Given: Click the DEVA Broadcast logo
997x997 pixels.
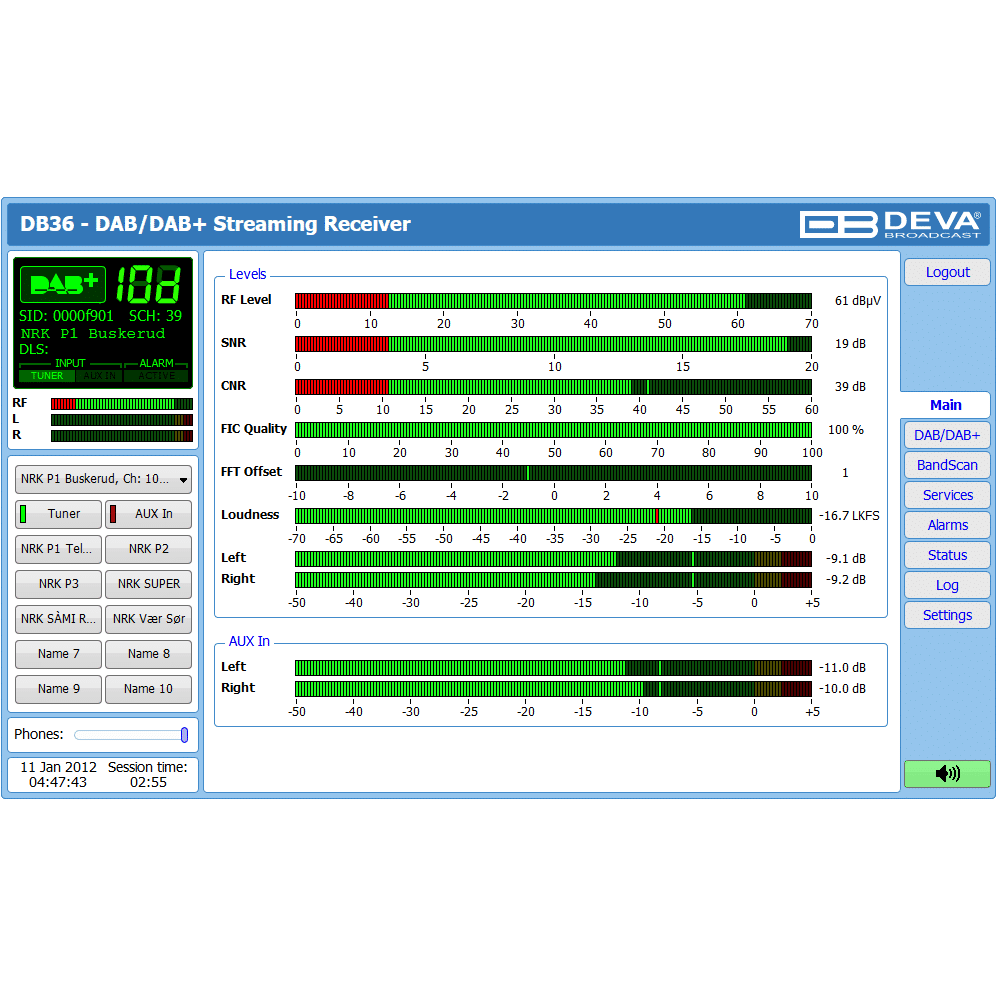Looking at the screenshot, I should coord(890,224).
